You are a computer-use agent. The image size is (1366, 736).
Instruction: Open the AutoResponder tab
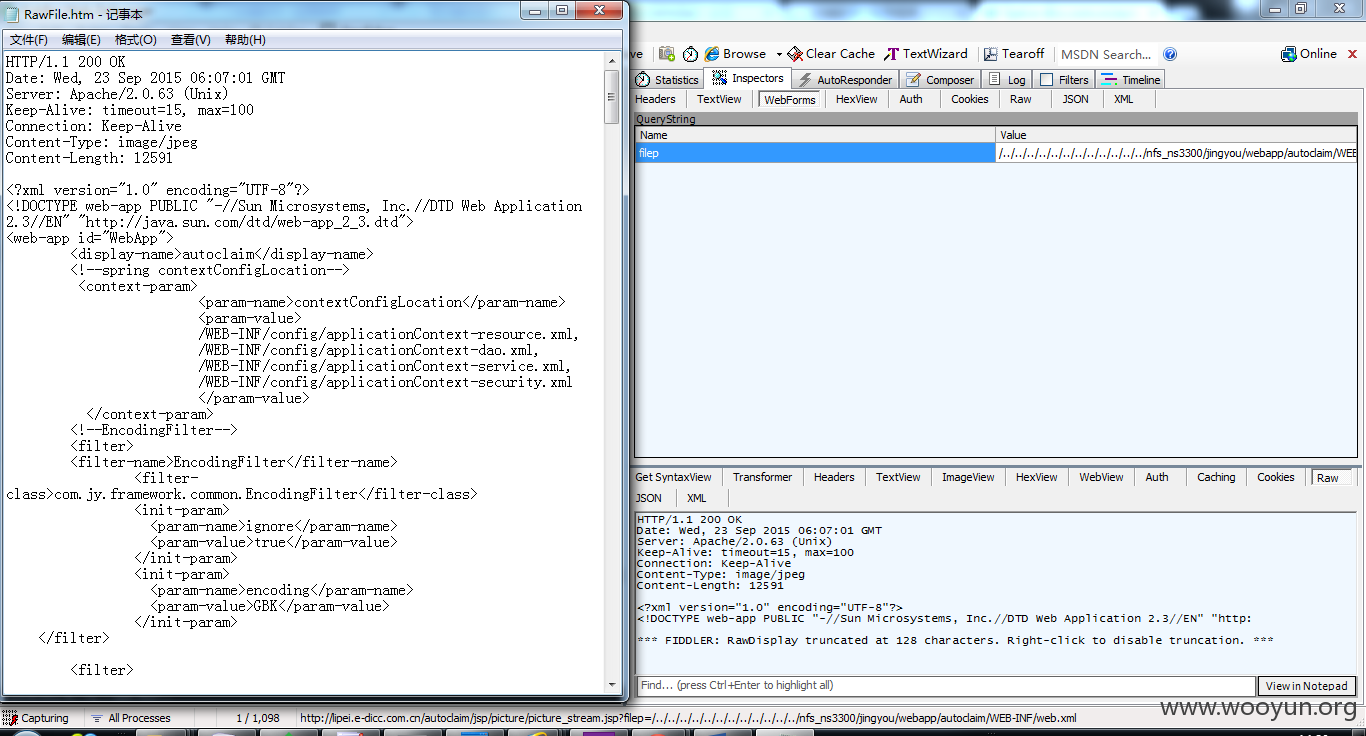pyautogui.click(x=845, y=80)
